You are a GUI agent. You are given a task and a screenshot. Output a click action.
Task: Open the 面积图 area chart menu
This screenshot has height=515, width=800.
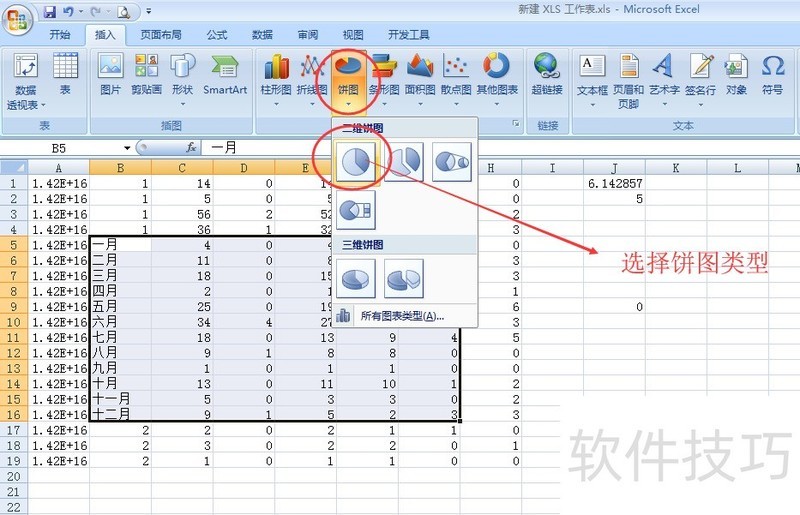click(x=420, y=81)
